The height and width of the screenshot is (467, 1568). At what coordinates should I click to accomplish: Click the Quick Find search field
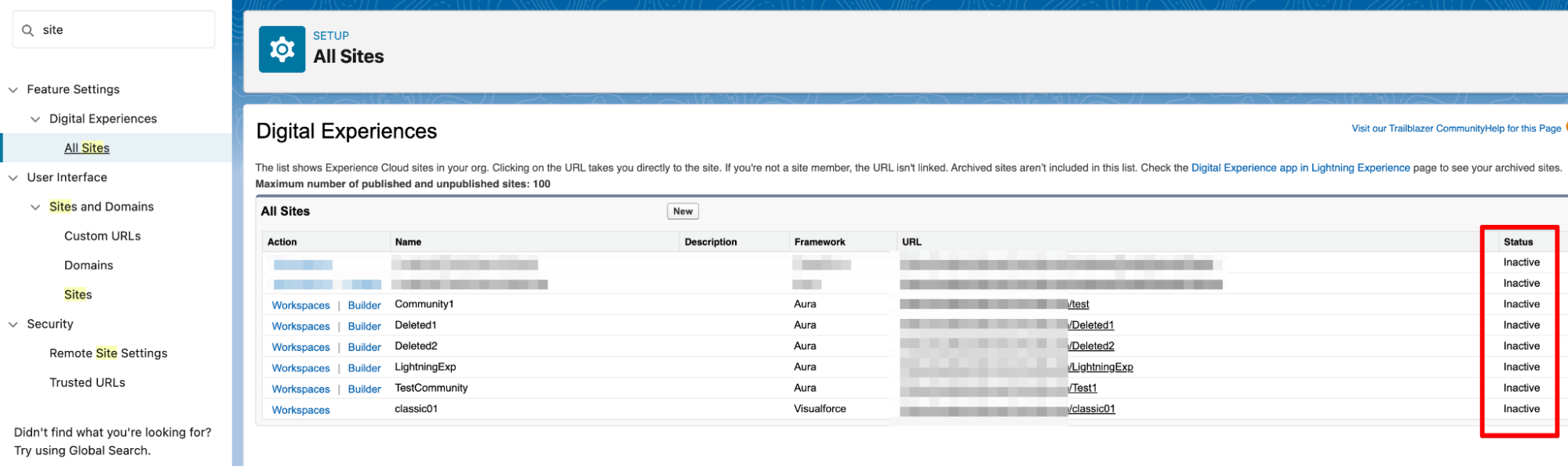[x=126, y=30]
